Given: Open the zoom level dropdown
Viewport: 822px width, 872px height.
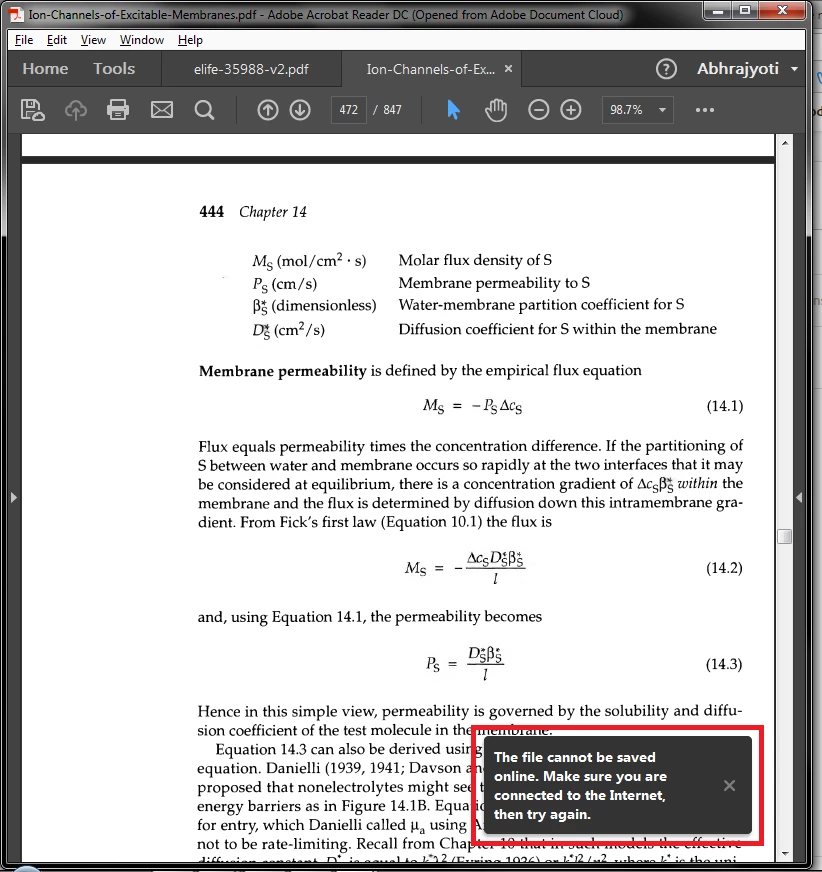Looking at the screenshot, I should pos(662,110).
